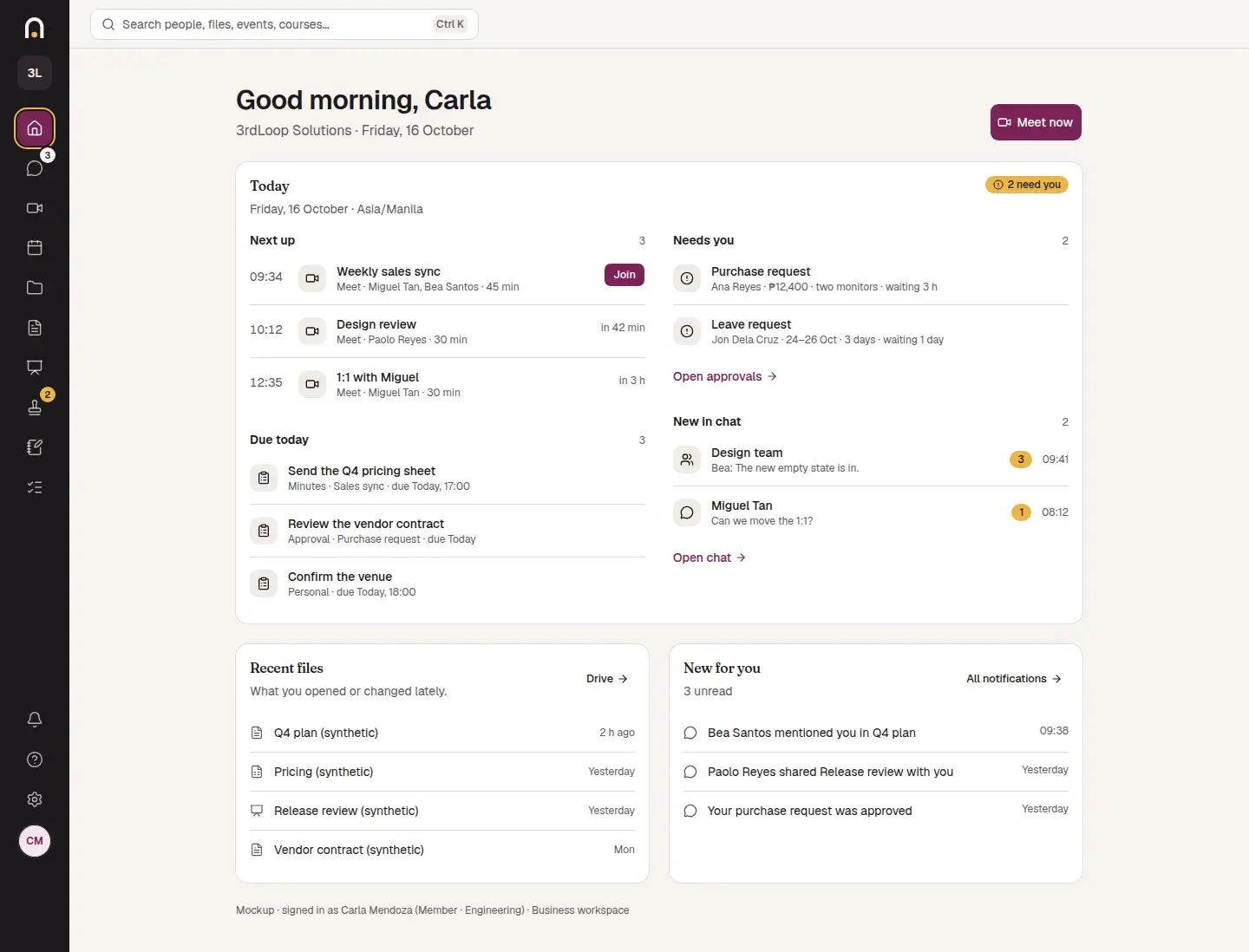Viewport: 1249px width, 952px height.
Task: Click the Meet now button
Action: (x=1036, y=122)
